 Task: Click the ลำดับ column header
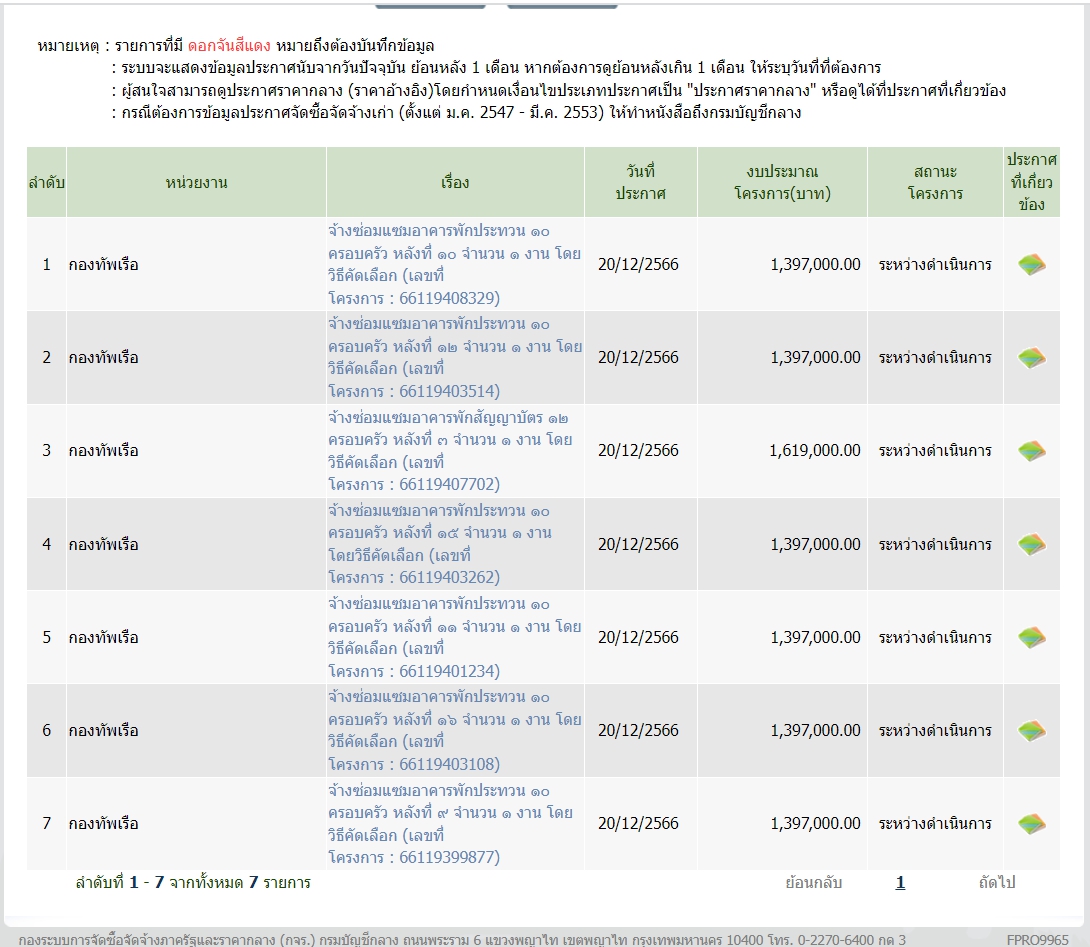coord(47,182)
